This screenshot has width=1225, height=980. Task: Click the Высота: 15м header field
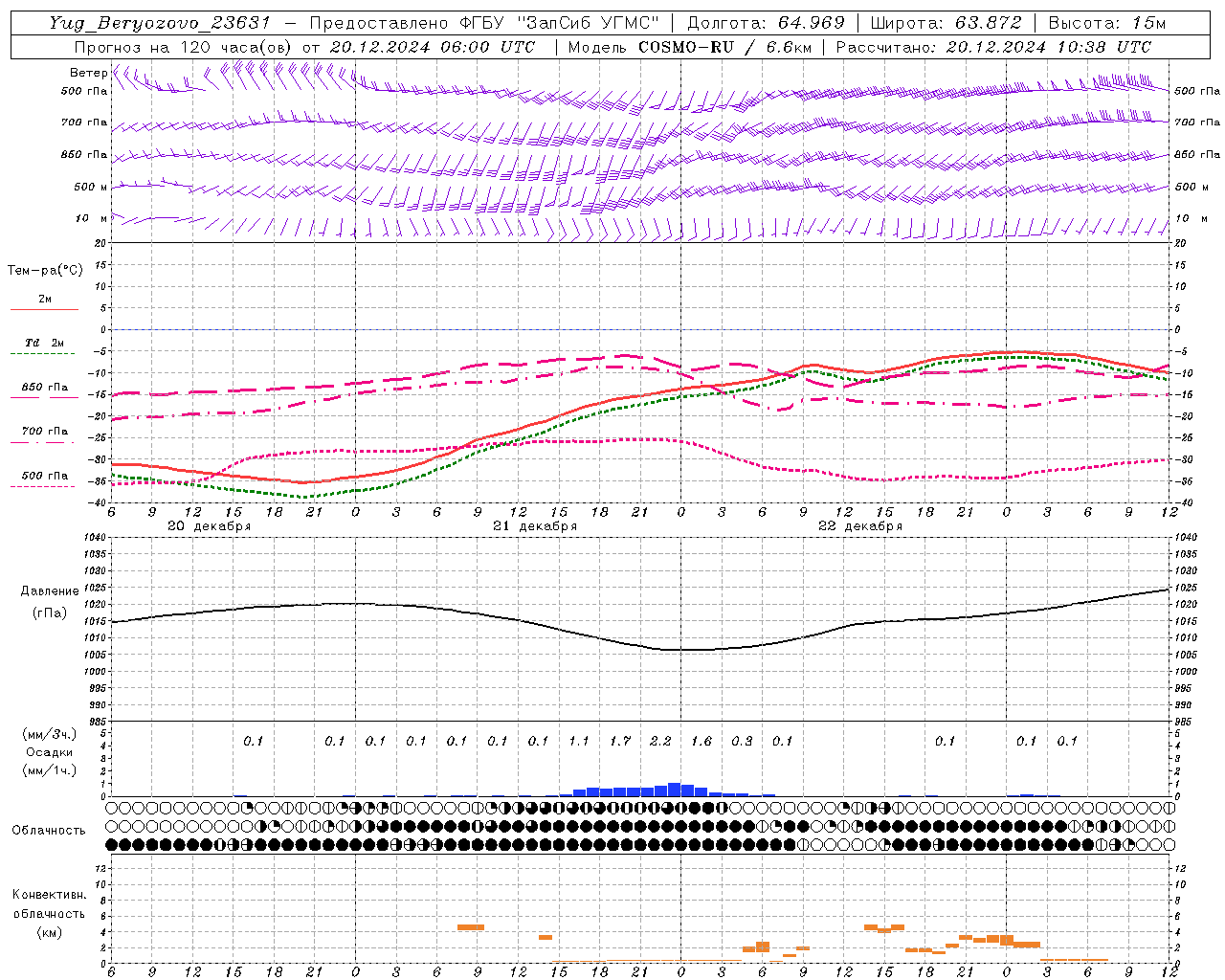(x=1107, y=23)
